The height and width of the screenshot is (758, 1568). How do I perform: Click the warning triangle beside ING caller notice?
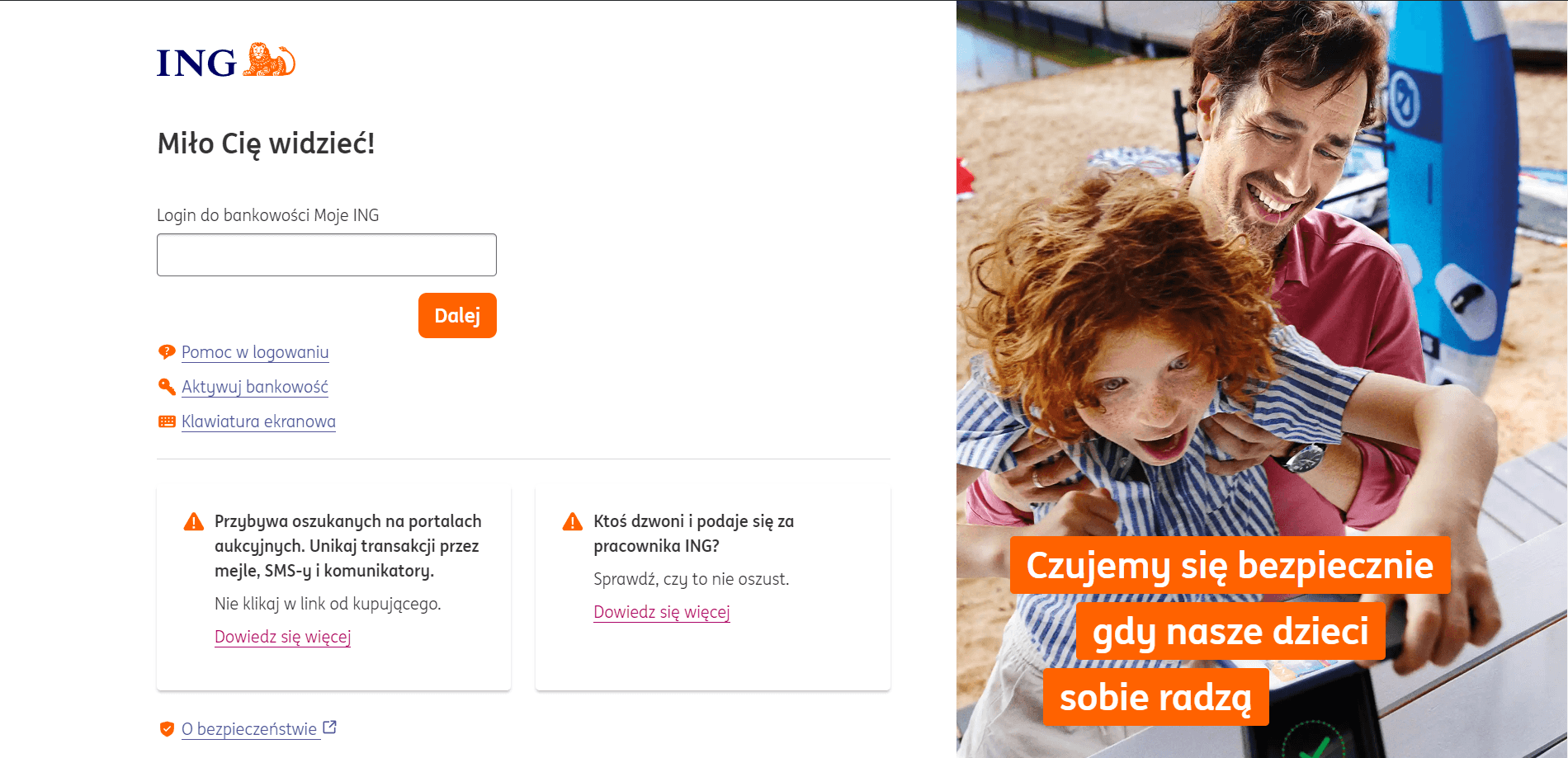[x=573, y=521]
